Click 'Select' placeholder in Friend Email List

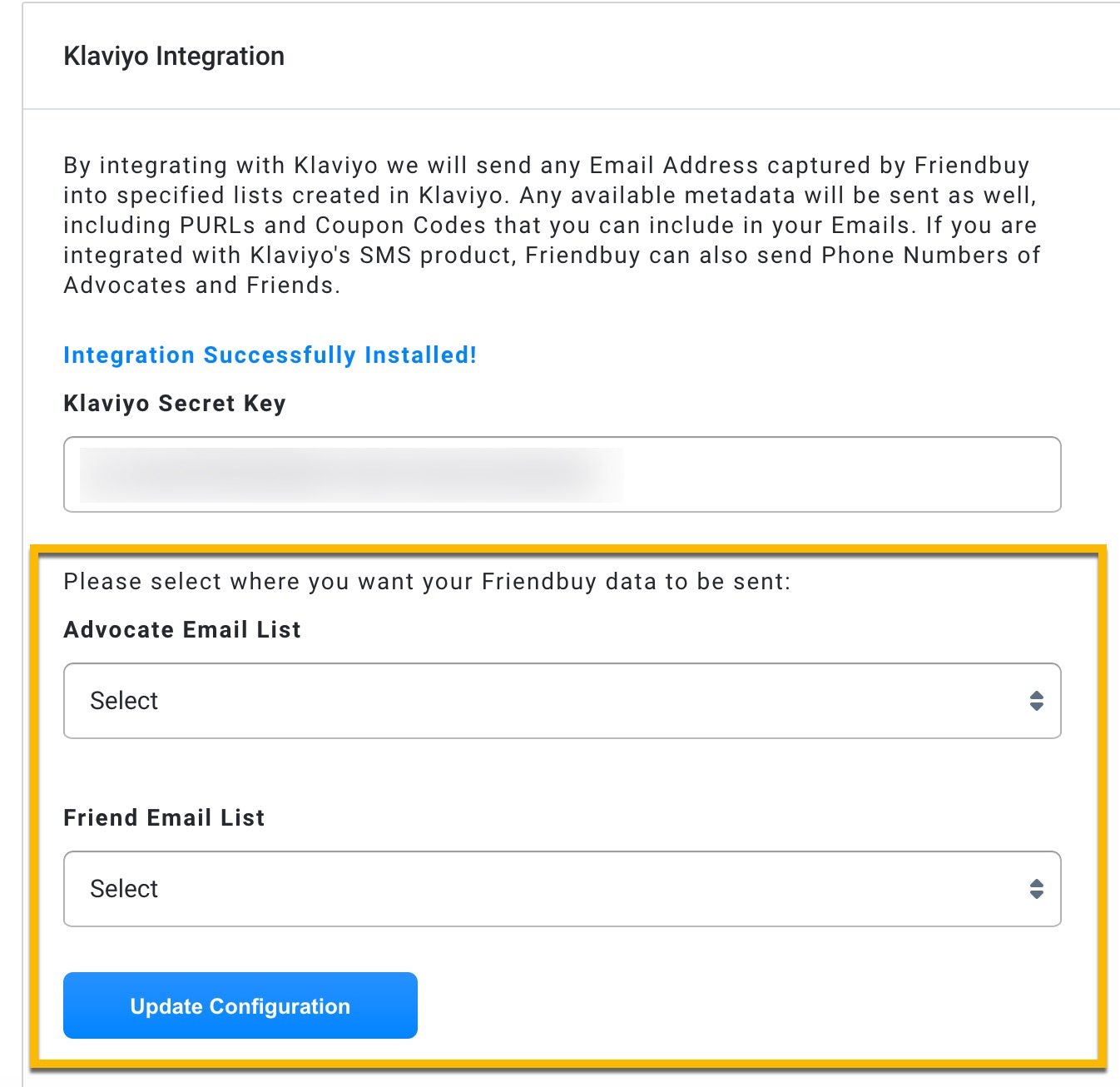click(124, 889)
